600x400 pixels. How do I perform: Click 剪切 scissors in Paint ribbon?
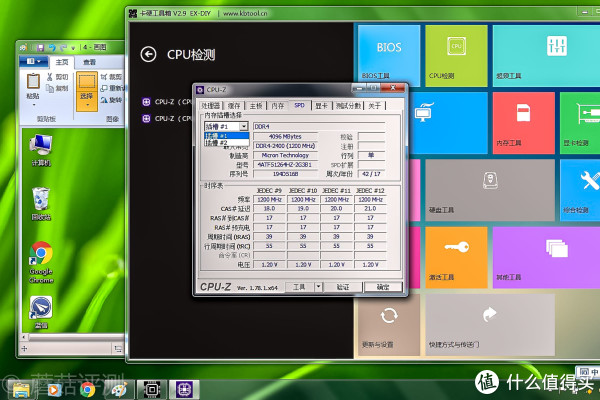(x=57, y=77)
